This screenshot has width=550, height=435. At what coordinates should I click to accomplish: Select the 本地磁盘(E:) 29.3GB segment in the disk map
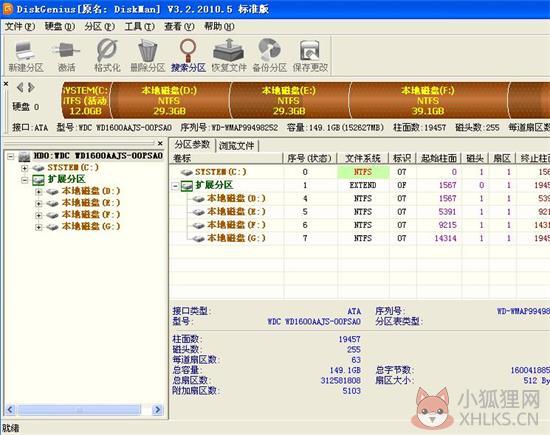(289, 101)
